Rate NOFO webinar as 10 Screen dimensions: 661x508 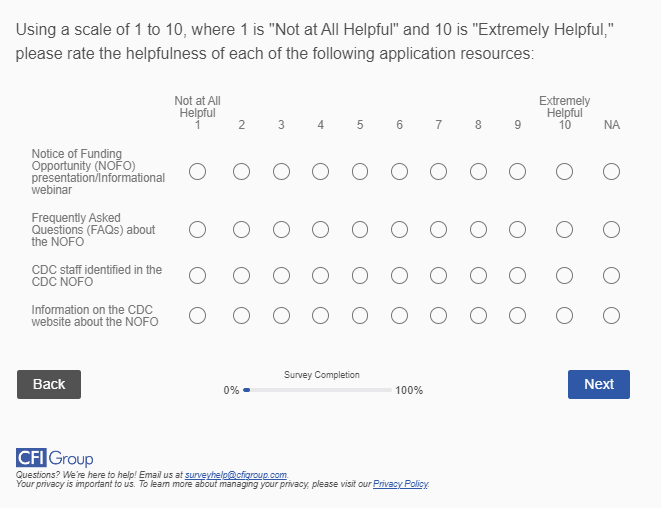565,172
